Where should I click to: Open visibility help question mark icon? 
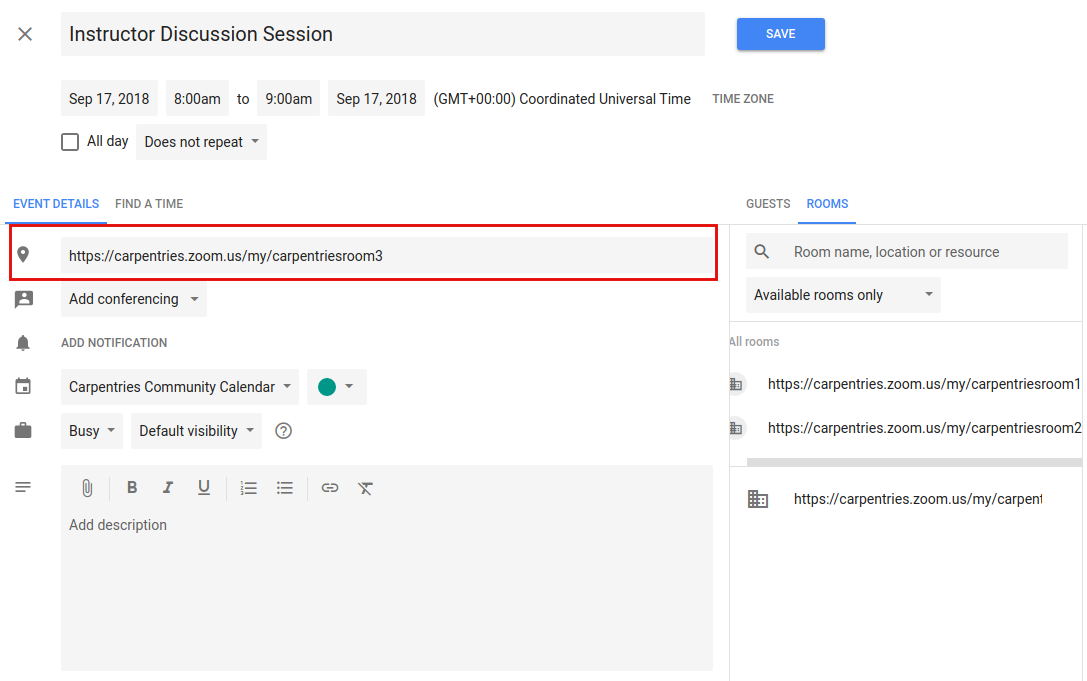click(x=284, y=431)
